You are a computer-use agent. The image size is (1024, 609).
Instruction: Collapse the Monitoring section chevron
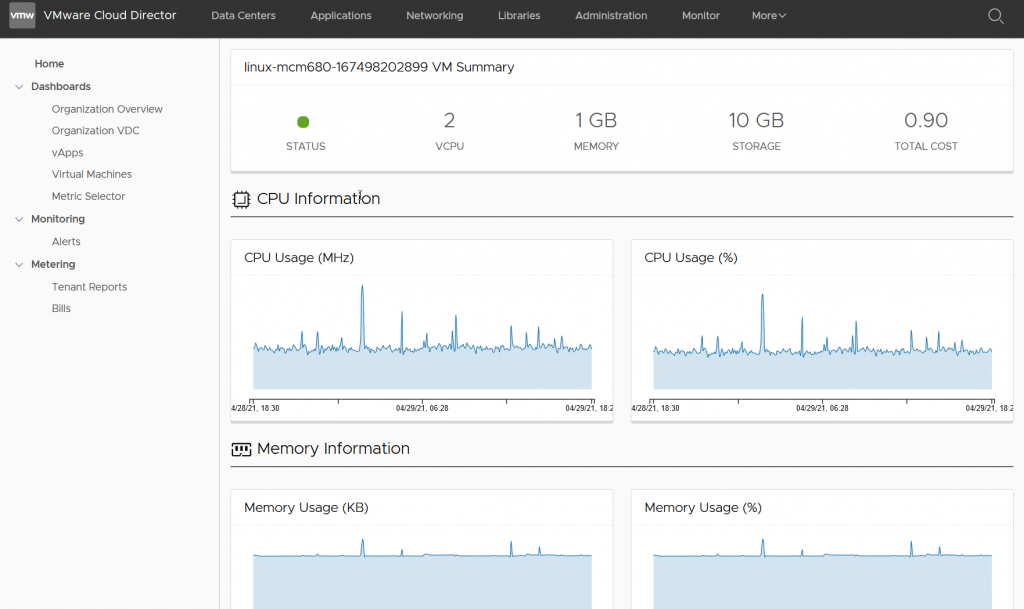pos(19,219)
